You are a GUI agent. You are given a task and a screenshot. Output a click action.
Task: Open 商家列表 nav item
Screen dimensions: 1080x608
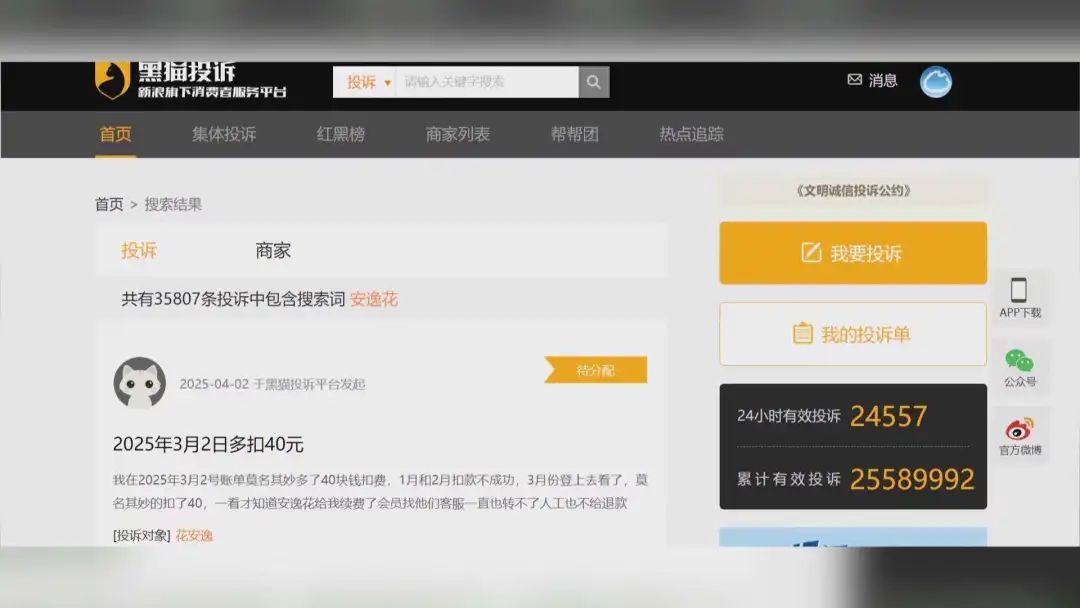[457, 134]
